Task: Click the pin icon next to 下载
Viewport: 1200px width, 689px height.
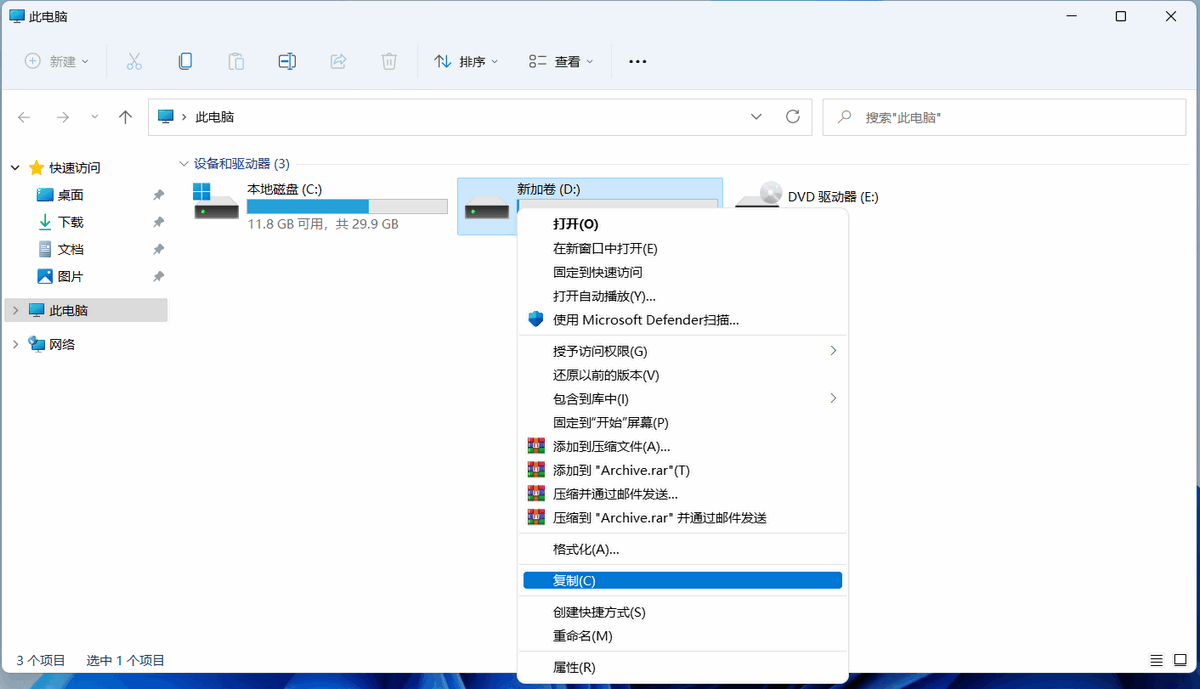Action: (x=158, y=222)
